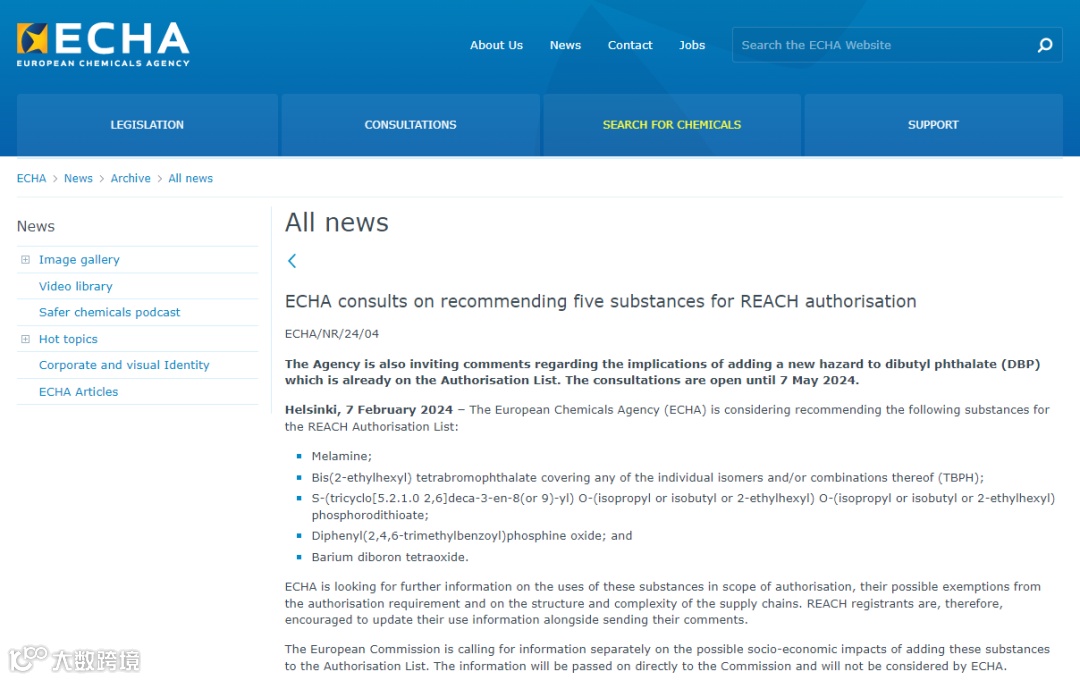Open the Contact link

(630, 45)
